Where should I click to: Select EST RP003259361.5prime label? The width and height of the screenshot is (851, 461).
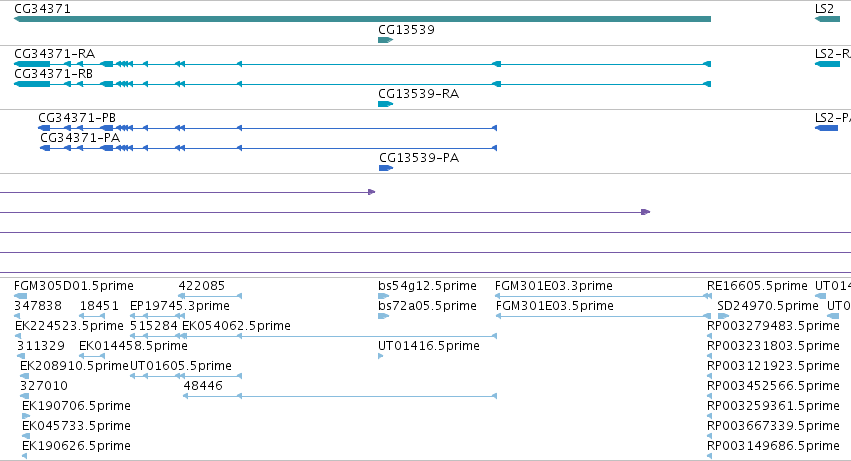(x=773, y=407)
